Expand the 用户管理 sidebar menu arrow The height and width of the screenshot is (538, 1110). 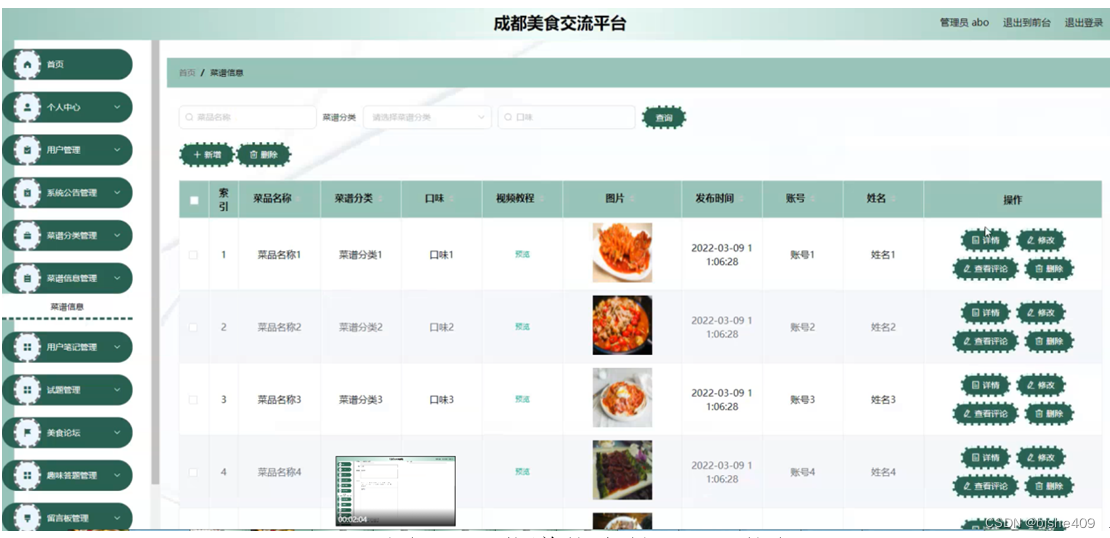click(118, 150)
